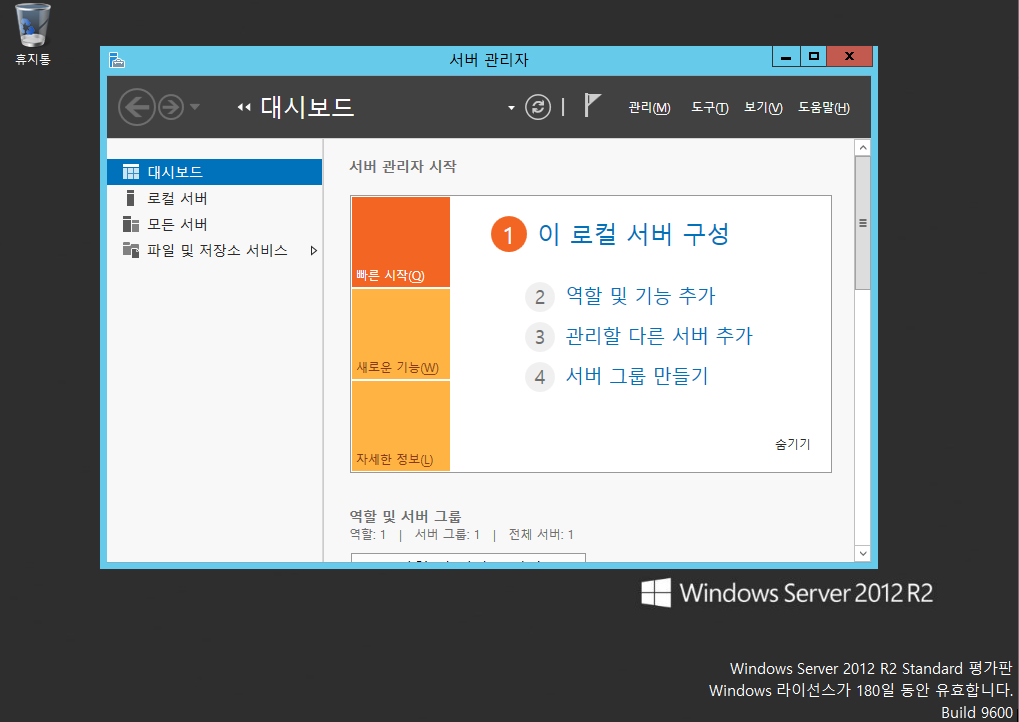Click the 서버 관리자 시작 heading
Viewport: 1019px width, 722px height.
[403, 166]
